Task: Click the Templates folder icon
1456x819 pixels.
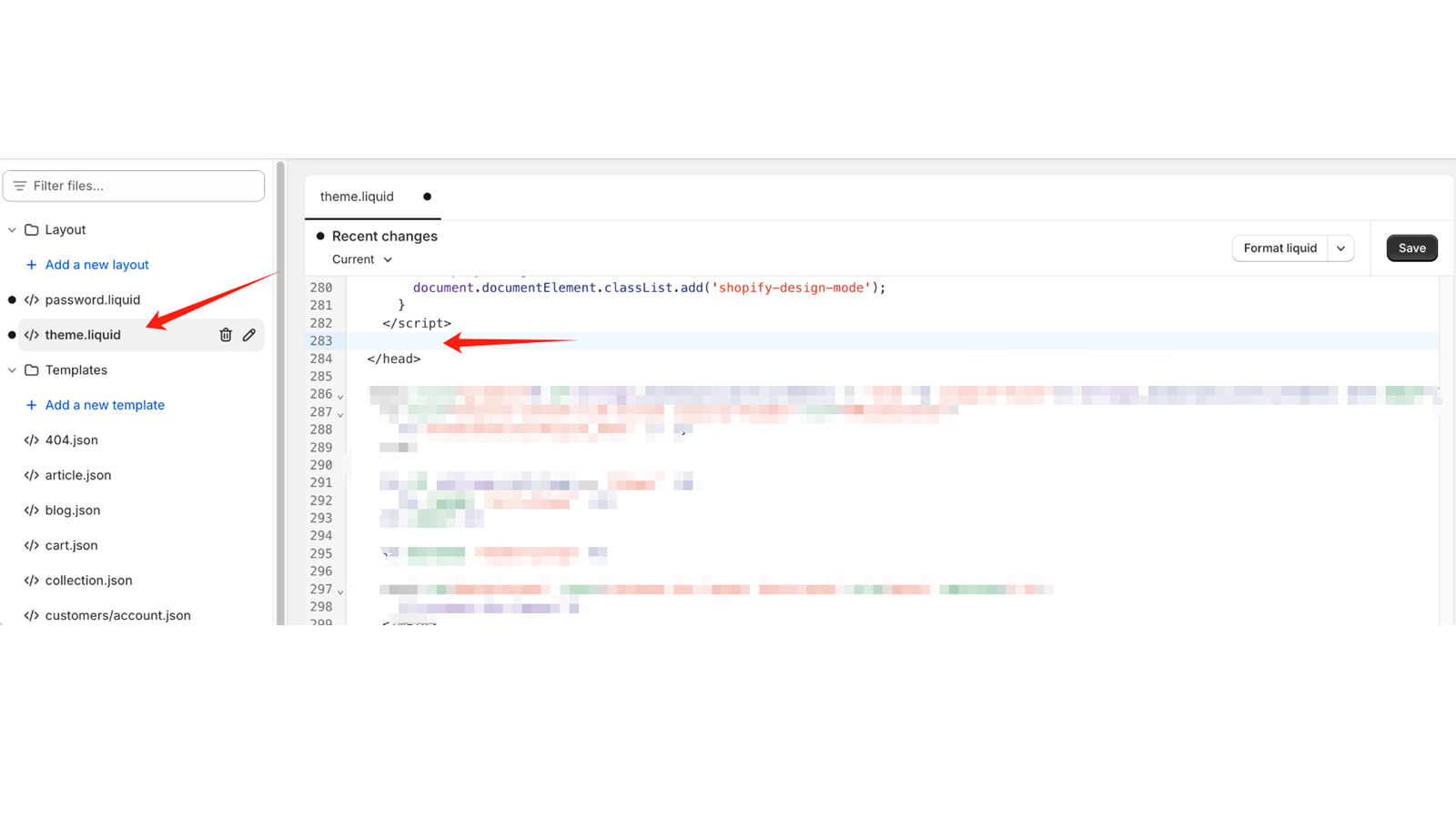Action: [32, 370]
